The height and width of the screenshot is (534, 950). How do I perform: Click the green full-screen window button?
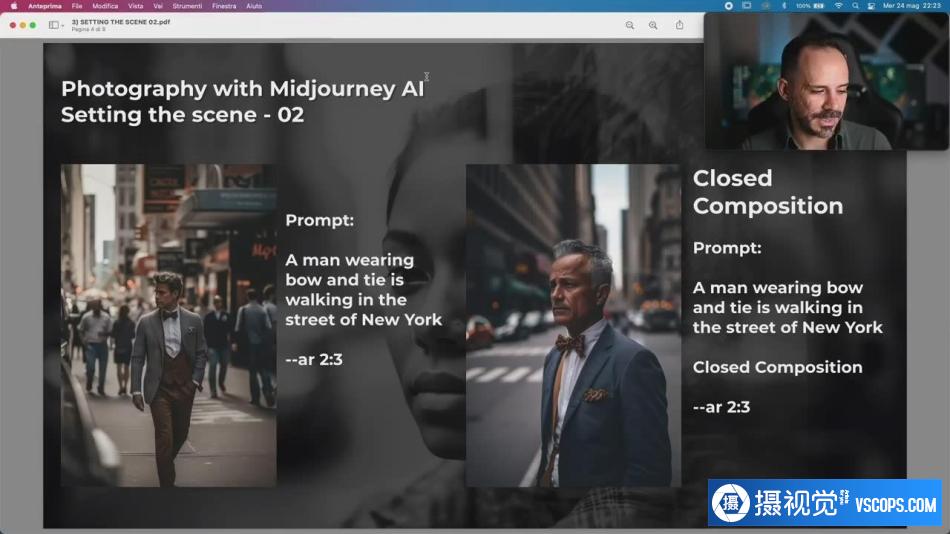point(33,25)
